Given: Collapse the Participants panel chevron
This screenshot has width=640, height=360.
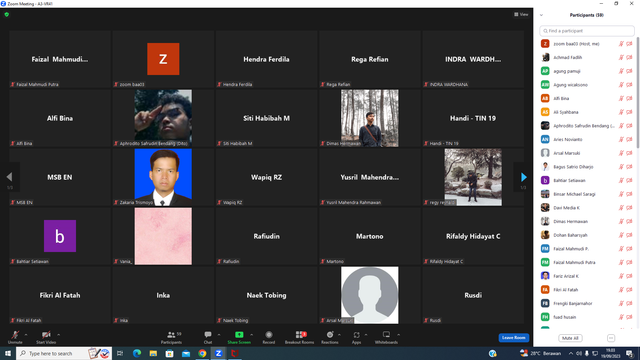Looking at the screenshot, I should coord(541,15).
